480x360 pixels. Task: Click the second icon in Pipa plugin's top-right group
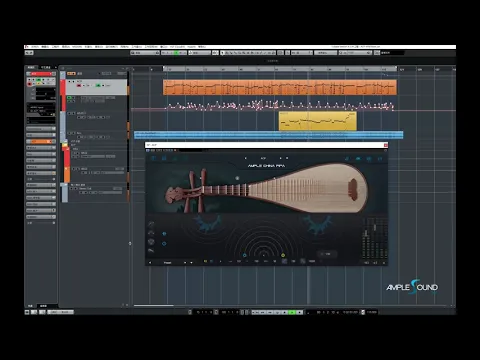coord(358,159)
